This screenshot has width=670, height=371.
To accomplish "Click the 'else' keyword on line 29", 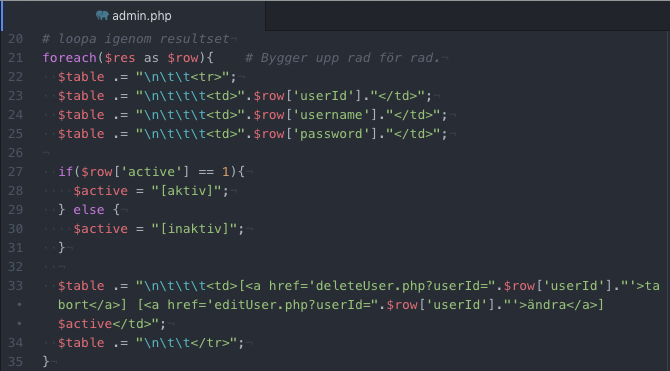I will pos(89,209).
